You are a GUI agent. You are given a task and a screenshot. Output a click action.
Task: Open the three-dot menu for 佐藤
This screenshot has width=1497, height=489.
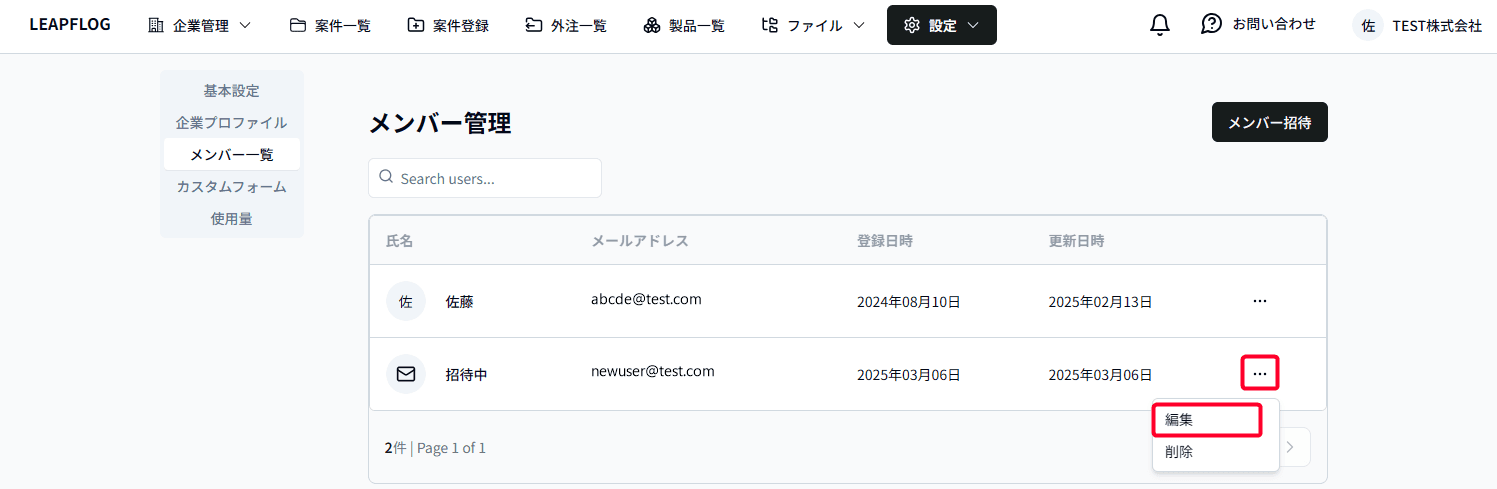pos(1259,301)
